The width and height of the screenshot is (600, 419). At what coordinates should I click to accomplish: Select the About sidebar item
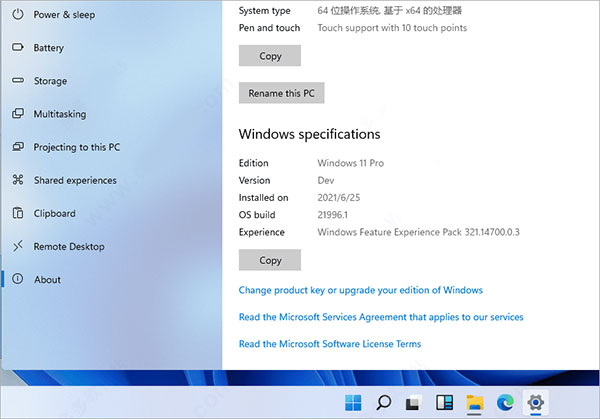pos(47,280)
